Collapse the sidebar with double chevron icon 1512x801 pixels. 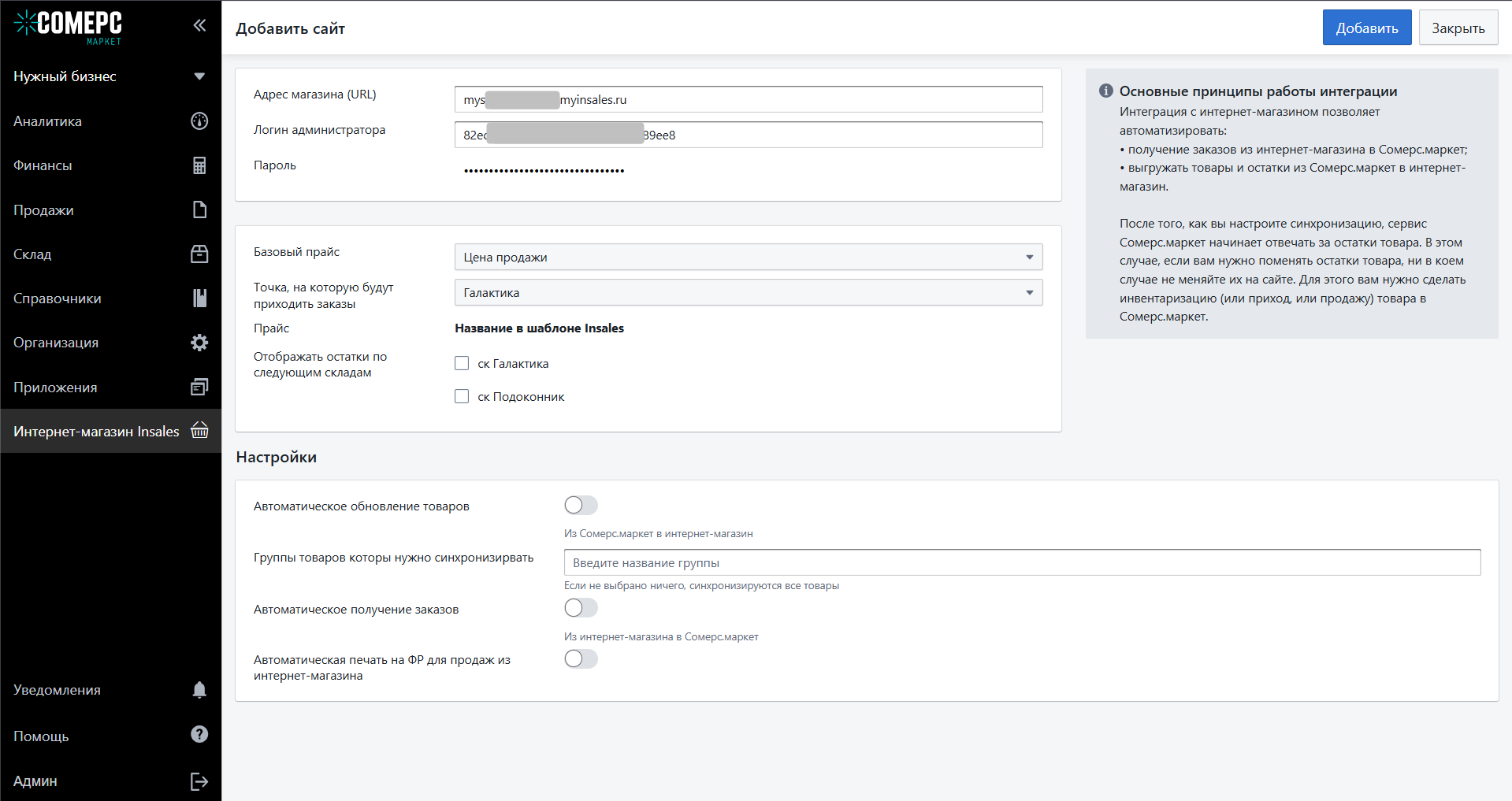199,25
